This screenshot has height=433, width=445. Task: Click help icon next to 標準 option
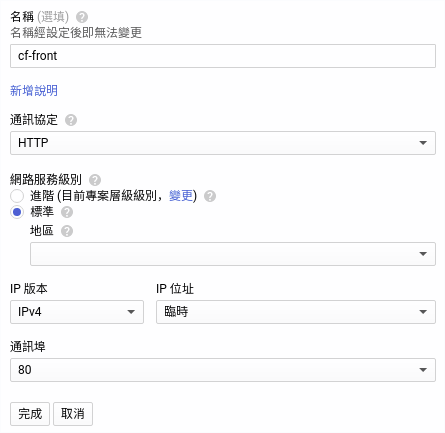point(67,212)
